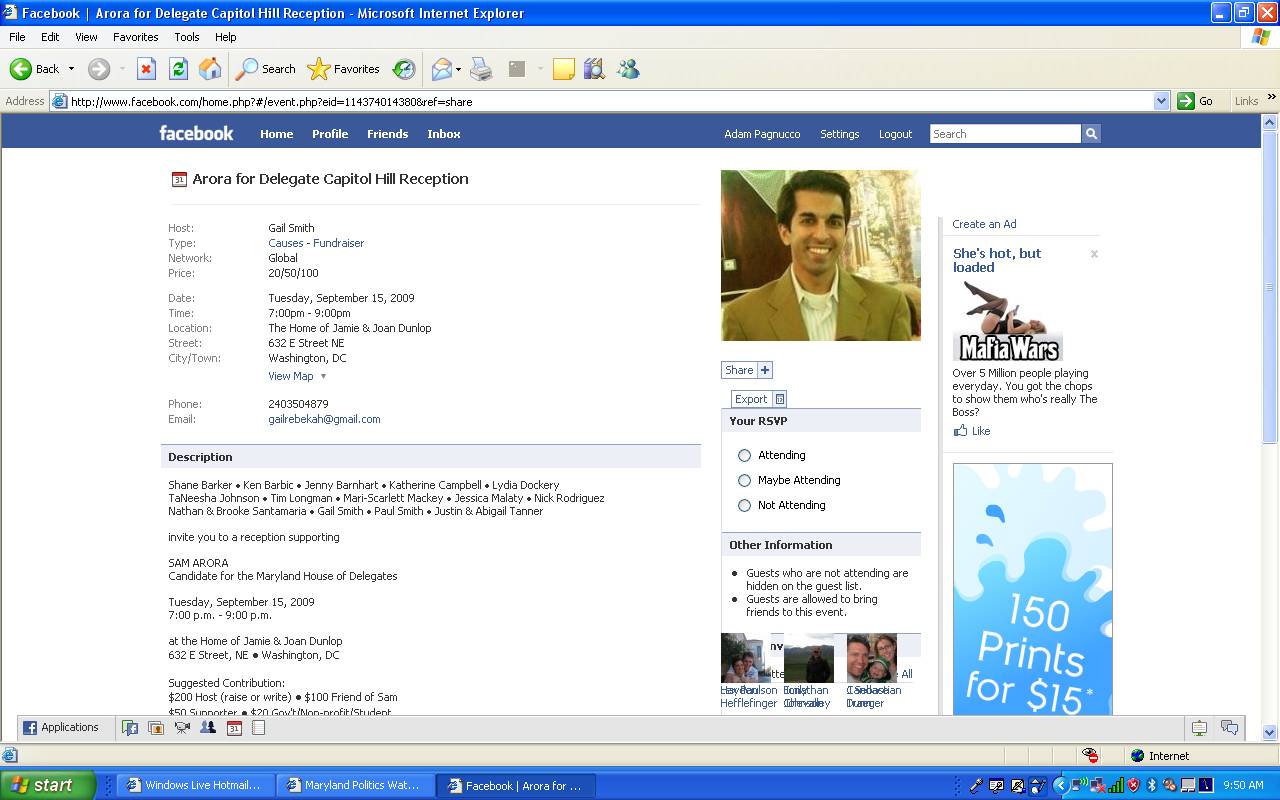Click the Stop loading icon in the IE toolbar
Screen dimensions: 1280x800
click(146, 69)
